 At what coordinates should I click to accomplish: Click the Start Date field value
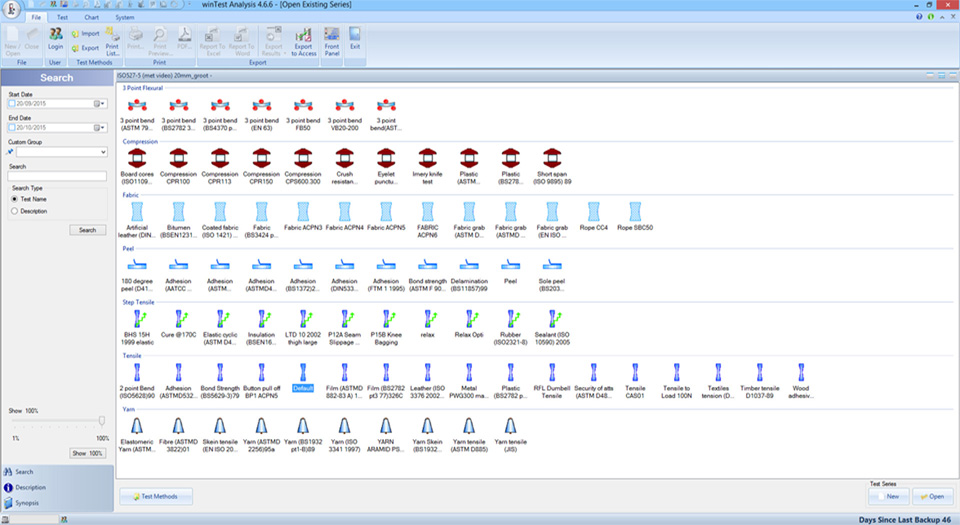(32, 103)
